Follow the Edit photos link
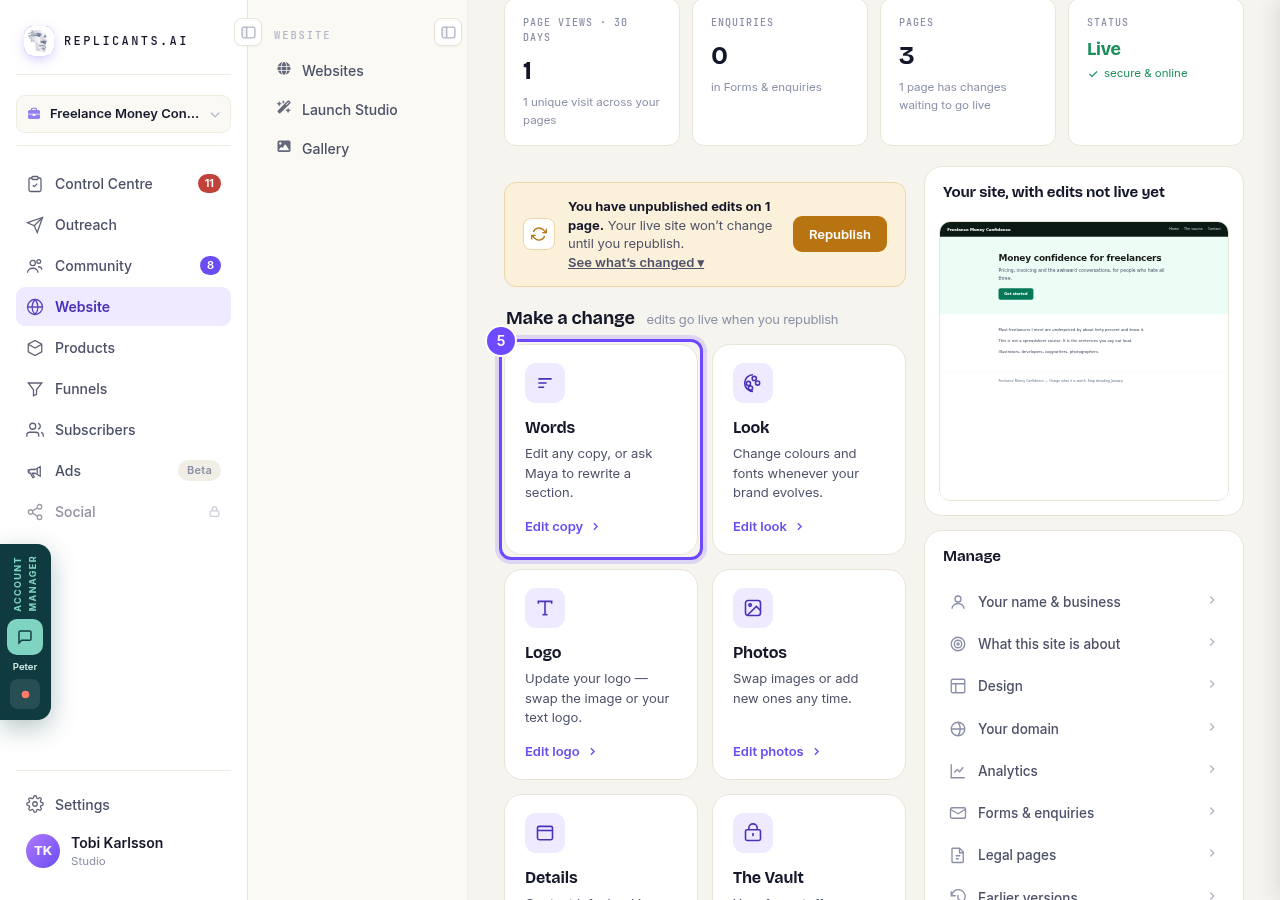 pyautogui.click(x=777, y=752)
